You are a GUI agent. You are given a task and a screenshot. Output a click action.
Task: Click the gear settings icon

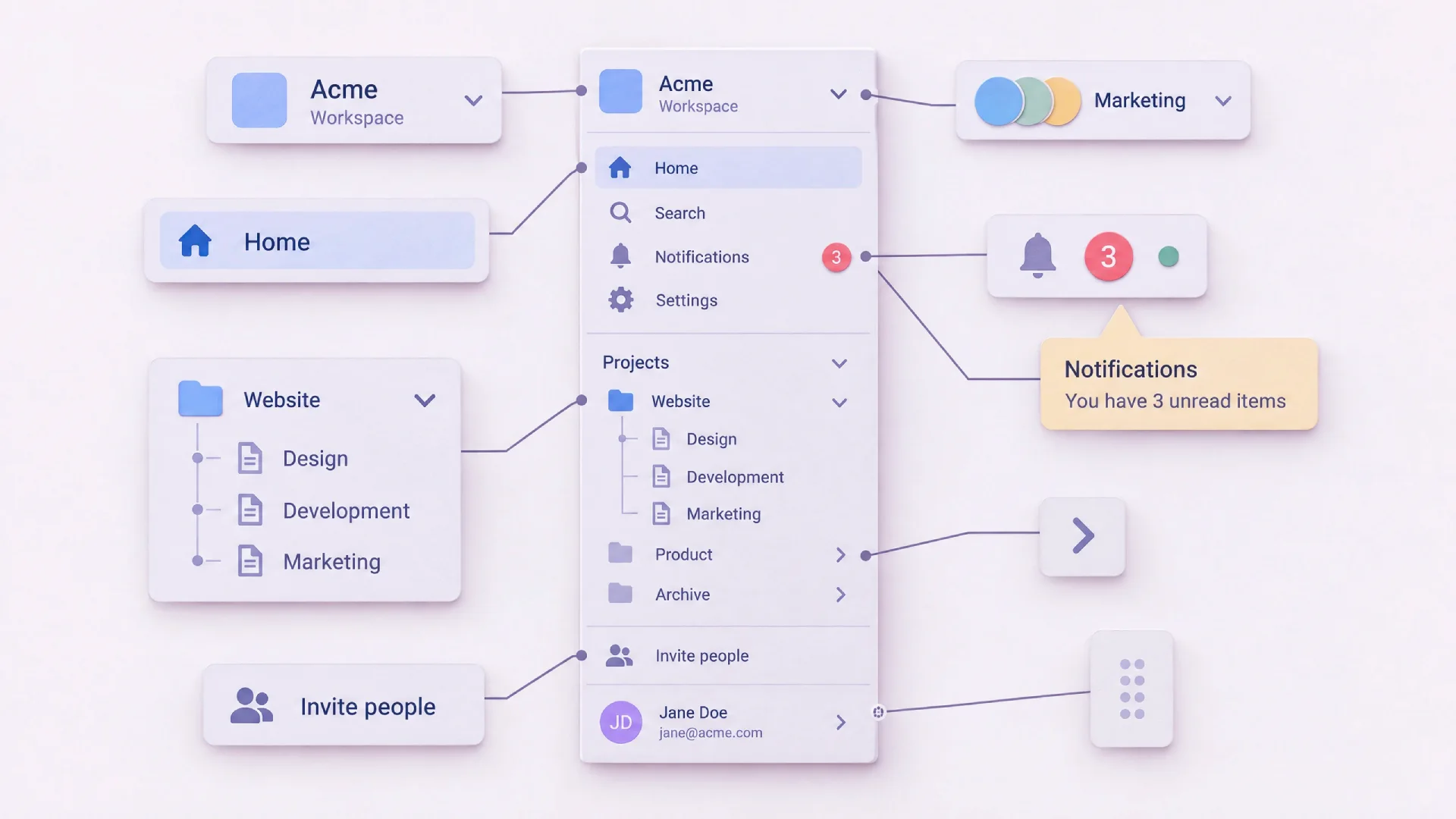(621, 300)
